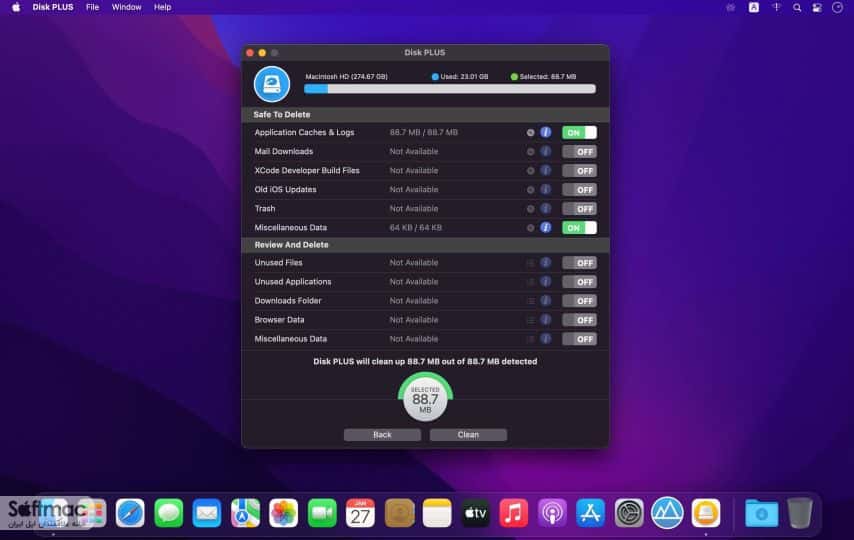The height and width of the screenshot is (540, 854).
Task: Open review list icon for Browser Data
Action: click(530, 320)
